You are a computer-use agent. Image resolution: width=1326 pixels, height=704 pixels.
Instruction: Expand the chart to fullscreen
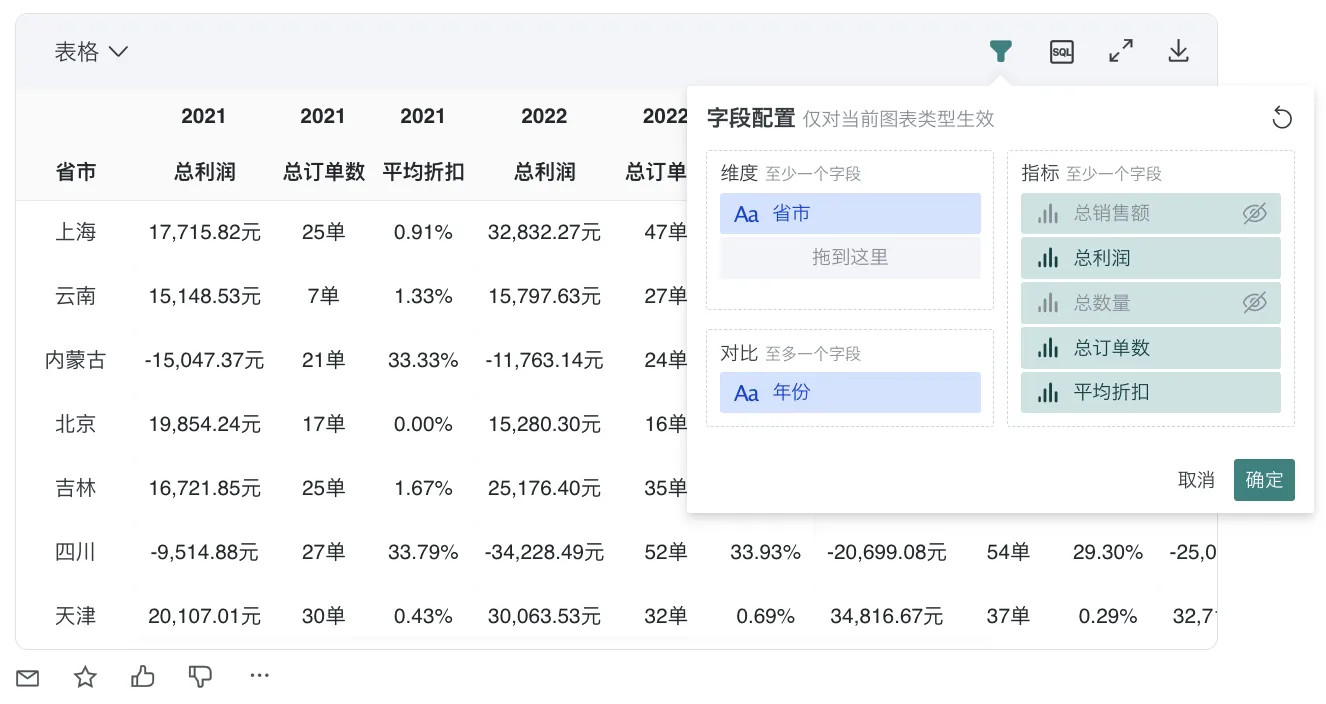click(x=1121, y=52)
